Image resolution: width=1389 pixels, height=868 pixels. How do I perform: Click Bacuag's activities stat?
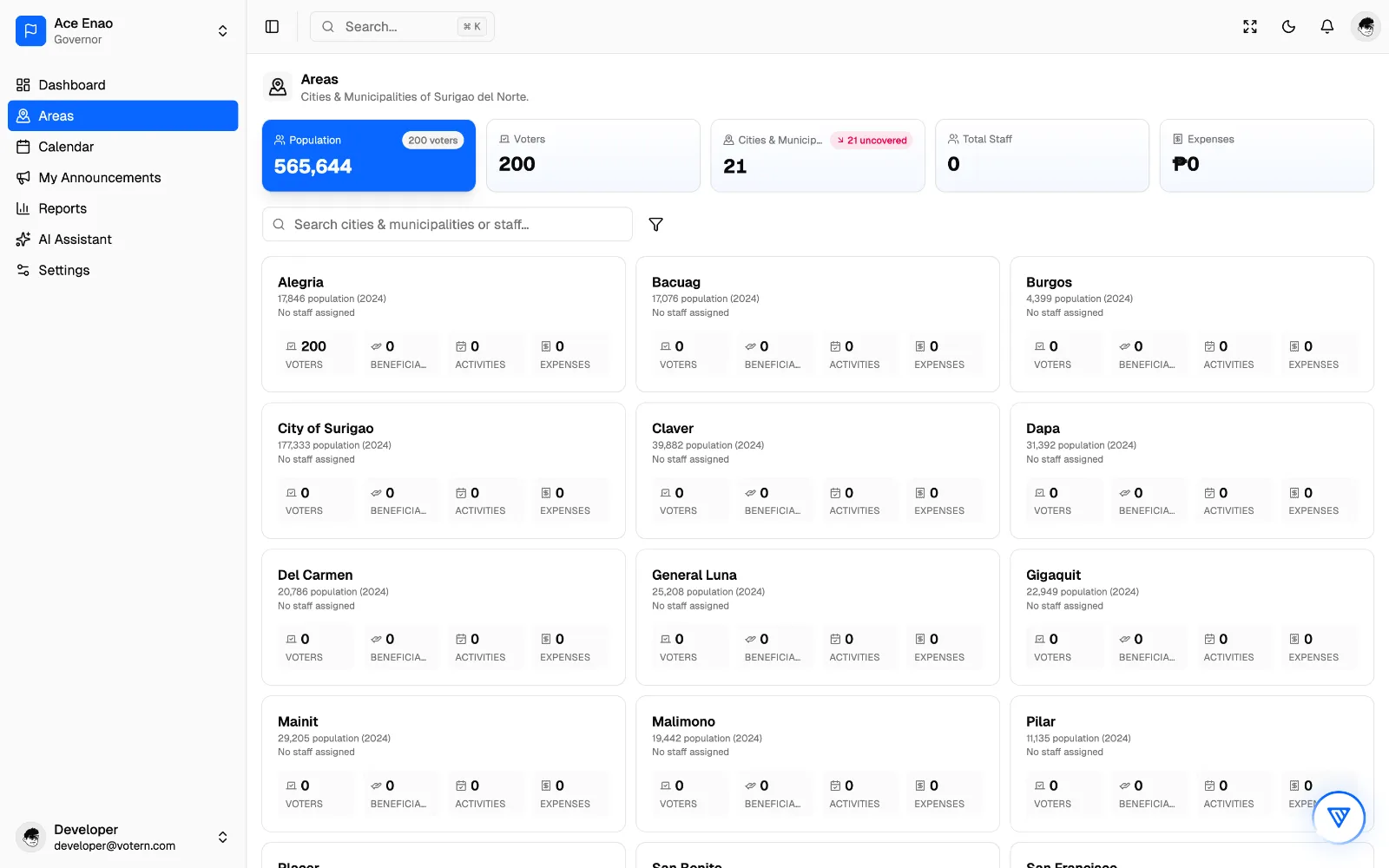[860, 354]
